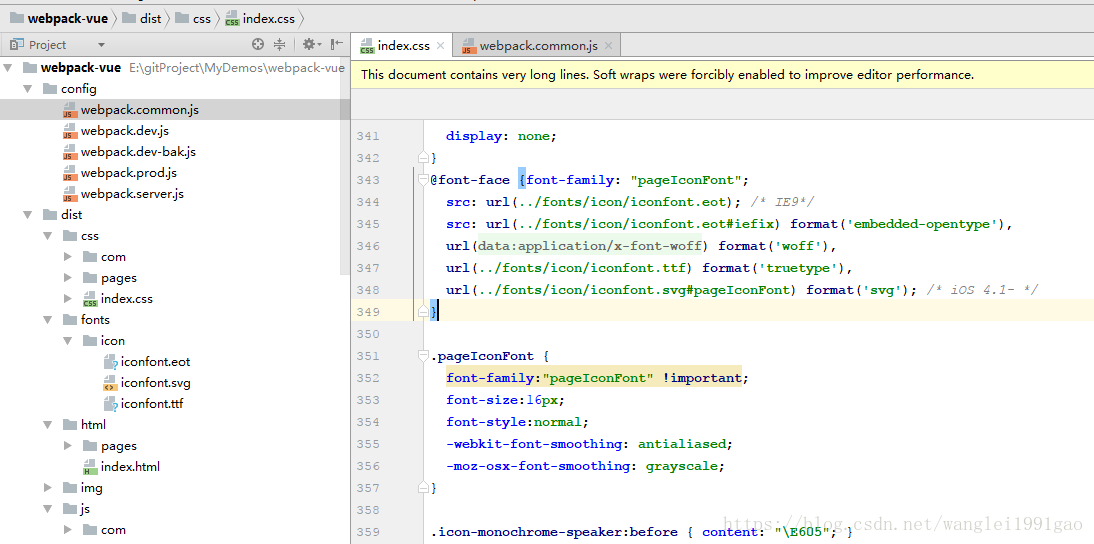Click the HTML file icon beside index.html

(x=89, y=467)
